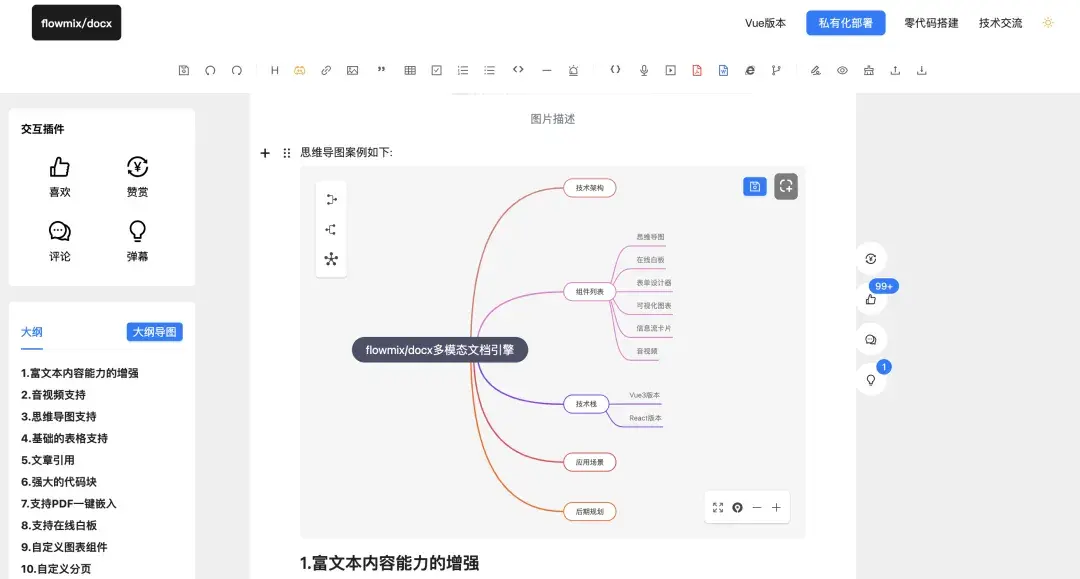Insert a hyperlink using the link icon
This screenshot has height=579, width=1080.
click(x=326, y=70)
